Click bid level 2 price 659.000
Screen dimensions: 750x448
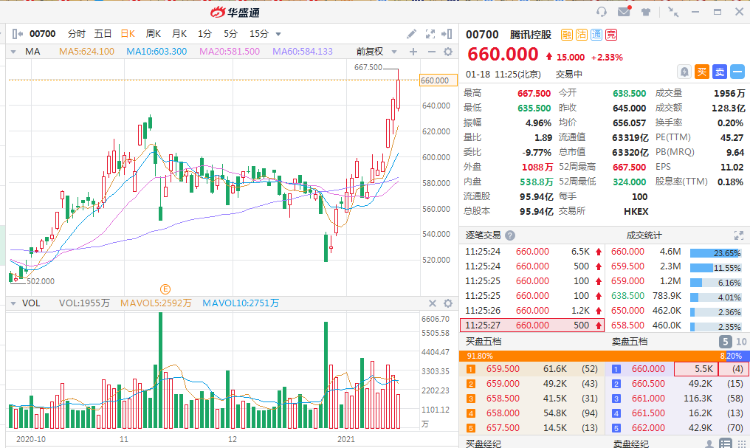(x=503, y=384)
